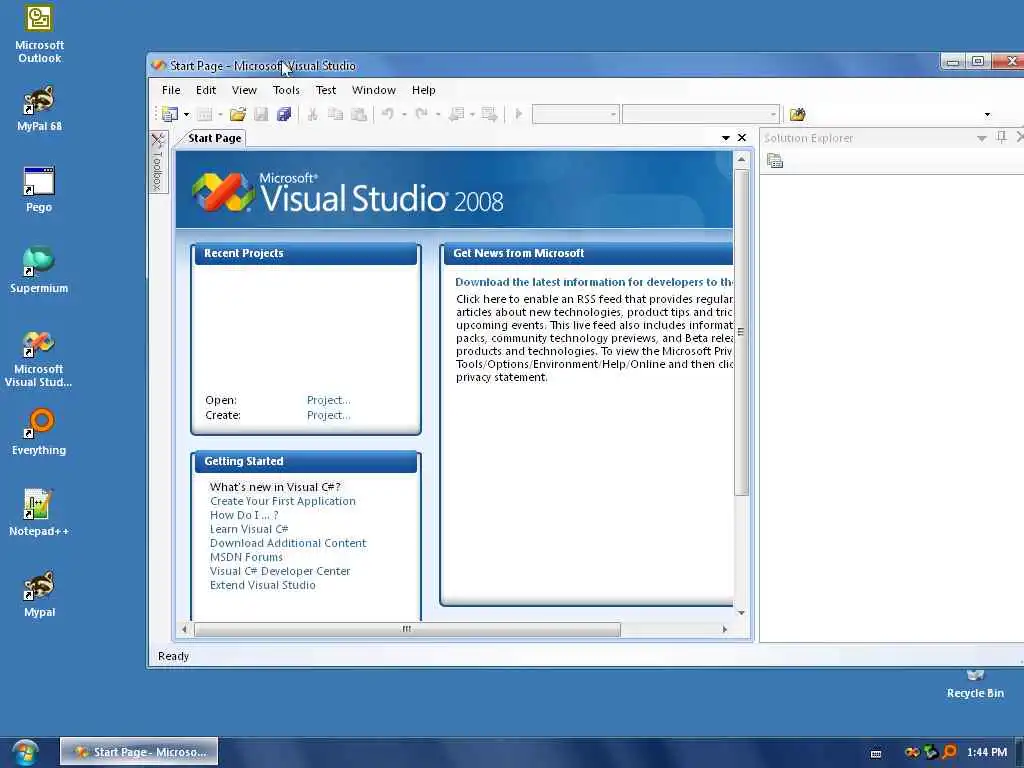
Task: Select Microsoft Outlook desktop icon
Action: click(x=39, y=33)
